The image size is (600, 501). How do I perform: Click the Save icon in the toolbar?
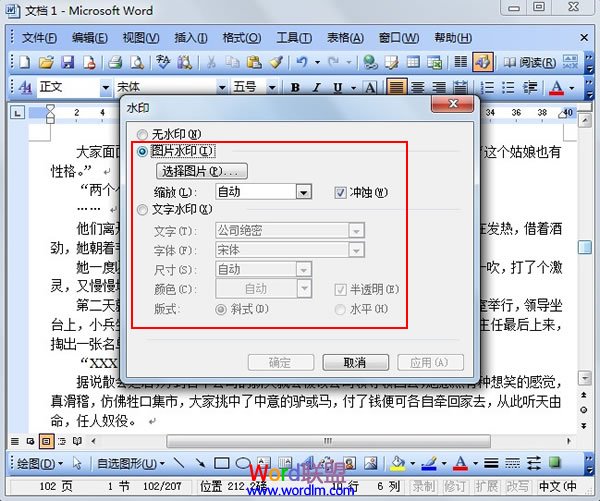[65, 62]
